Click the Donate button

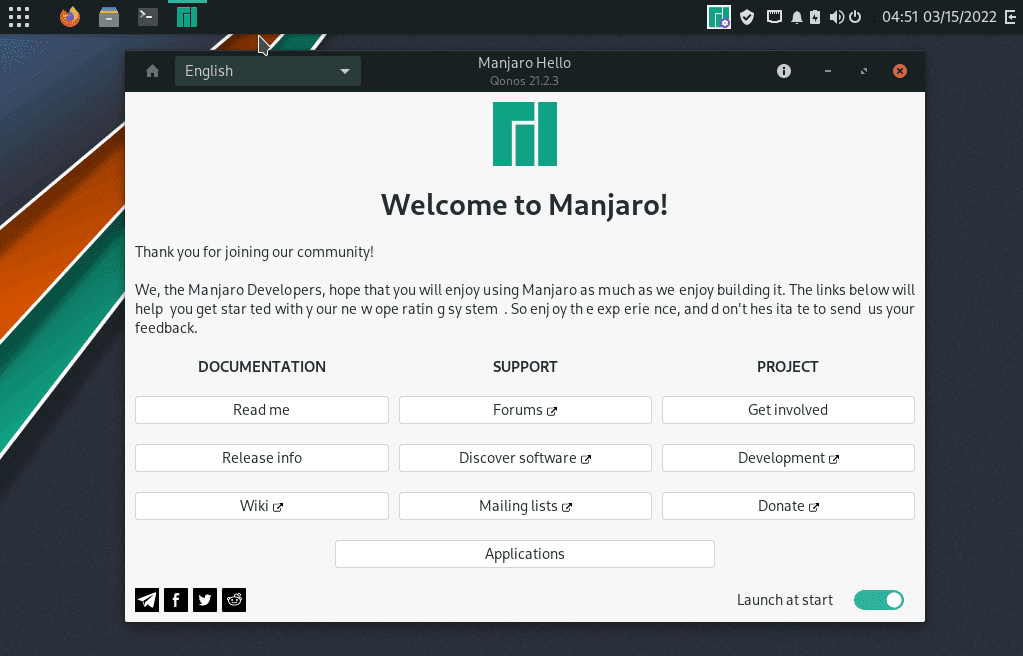click(x=788, y=506)
